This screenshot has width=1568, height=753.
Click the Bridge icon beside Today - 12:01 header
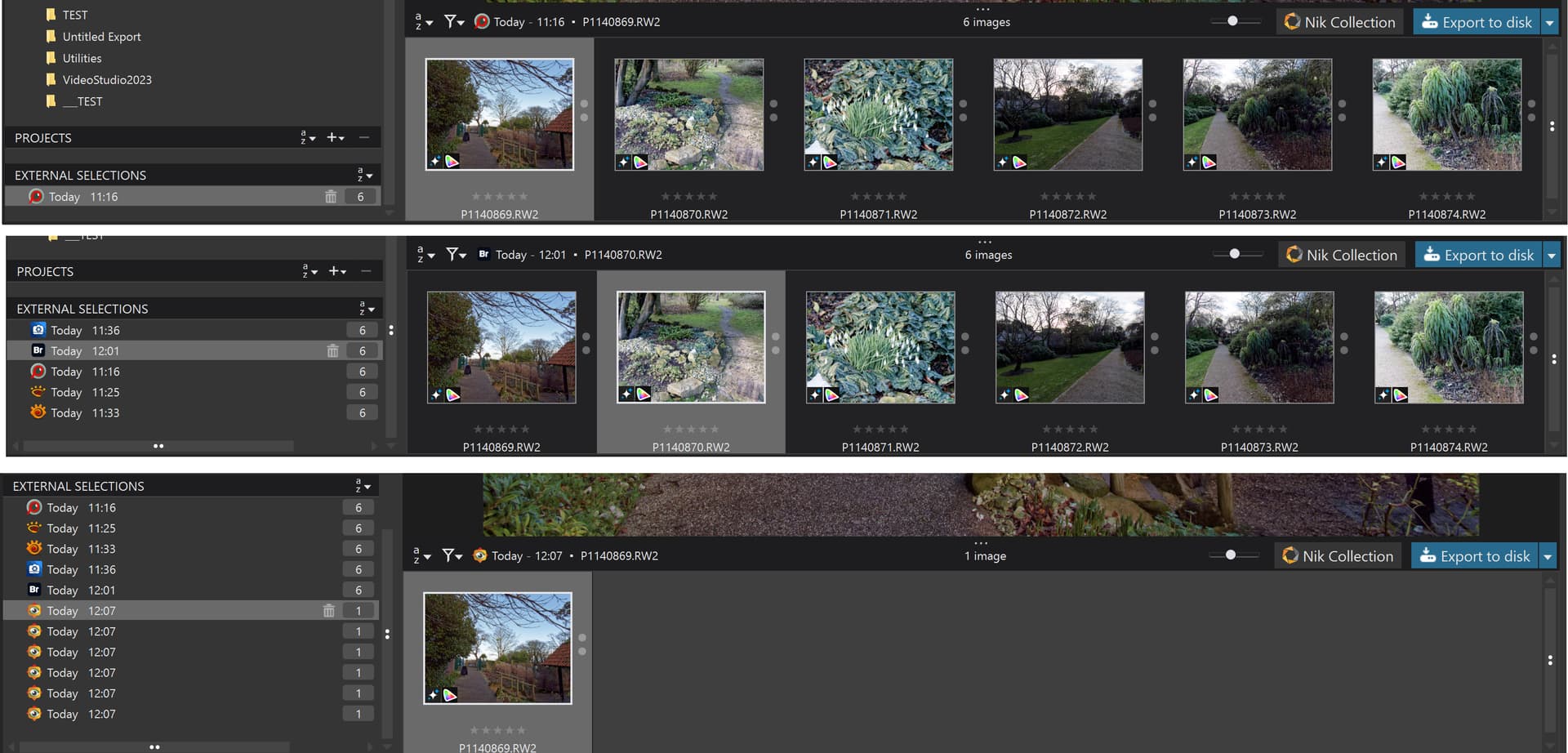[483, 255]
